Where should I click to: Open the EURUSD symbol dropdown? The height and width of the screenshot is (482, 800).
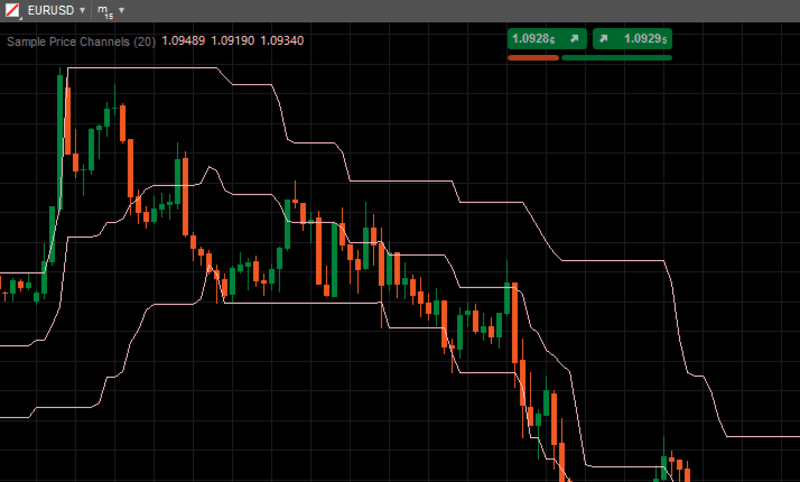[x=82, y=10]
